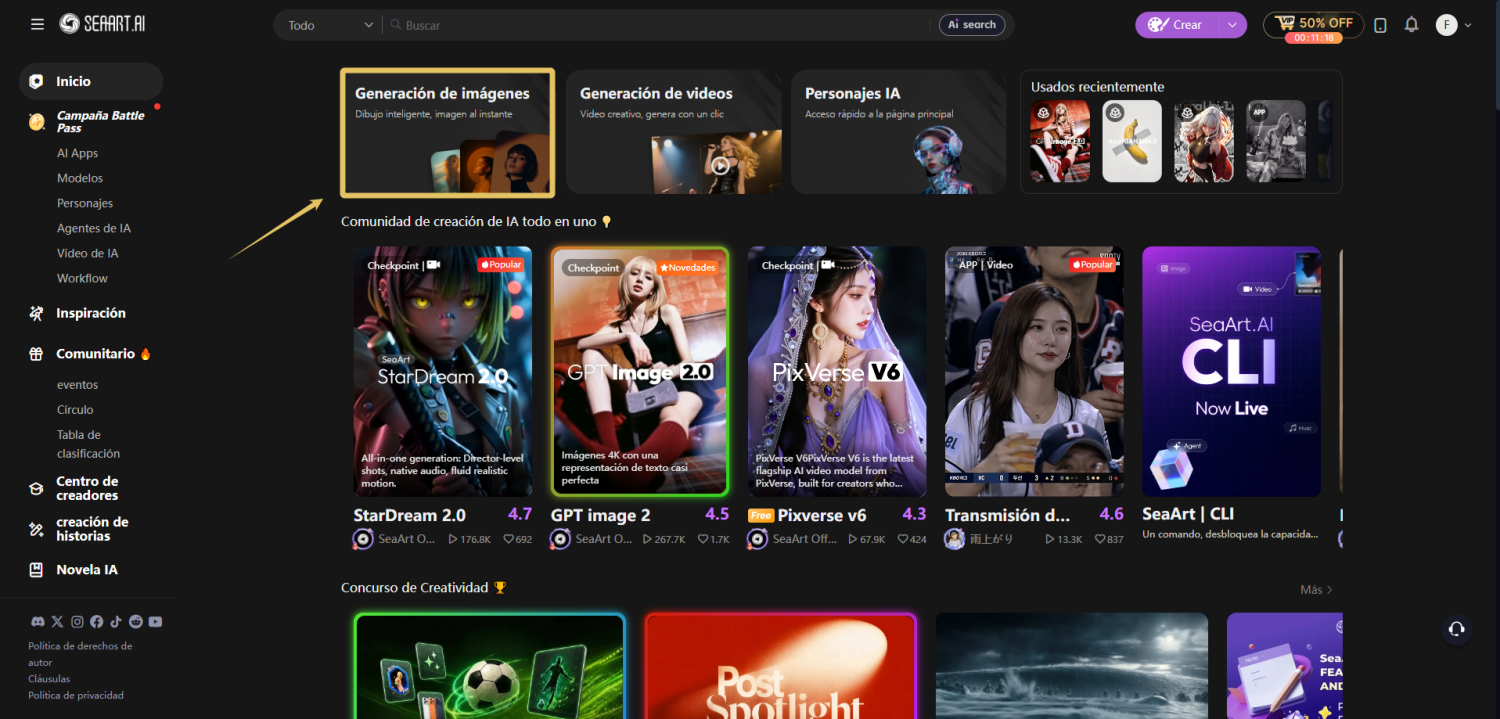Open the StarDream 2.0 model card
Screen dimensions: 1500x719
443,372
